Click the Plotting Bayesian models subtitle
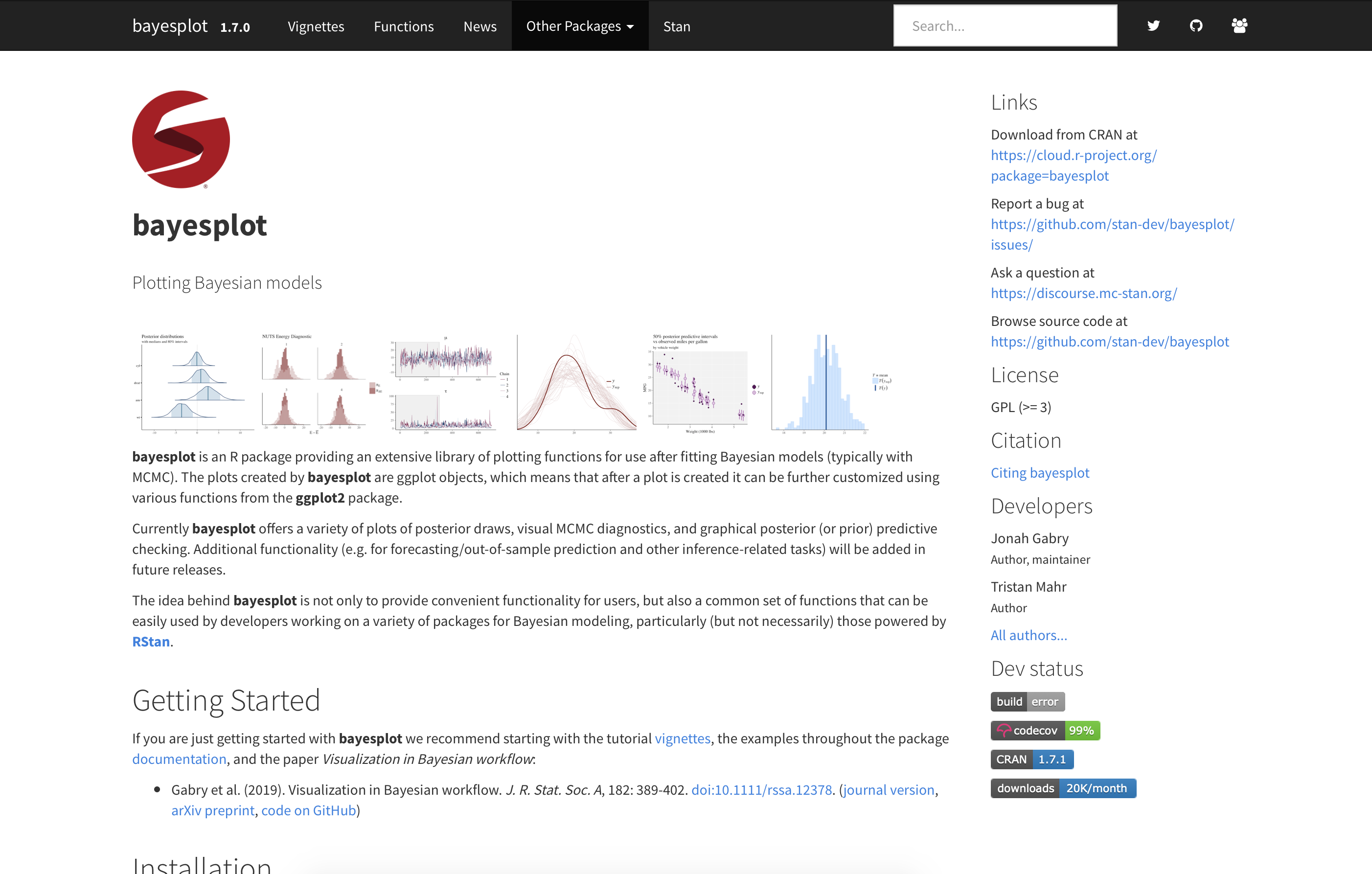Screen dimensions: 1372x874 (227, 282)
